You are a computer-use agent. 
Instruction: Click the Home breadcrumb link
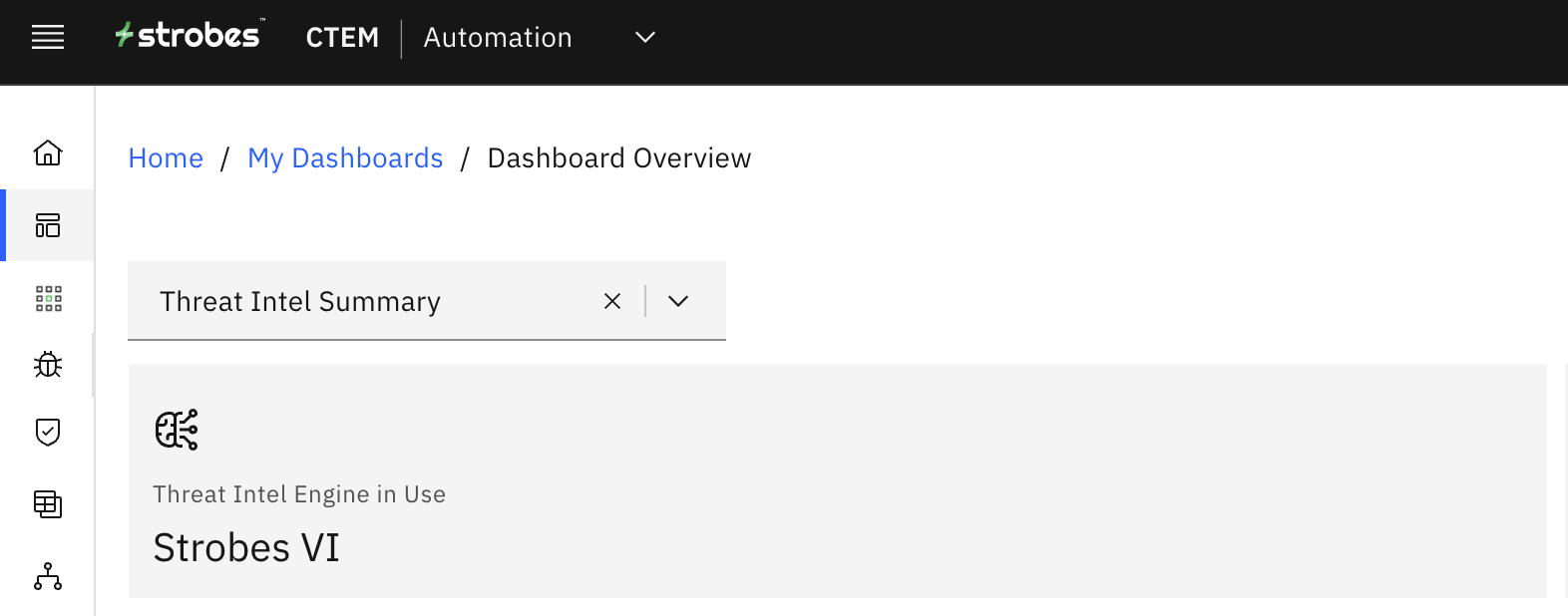click(166, 158)
